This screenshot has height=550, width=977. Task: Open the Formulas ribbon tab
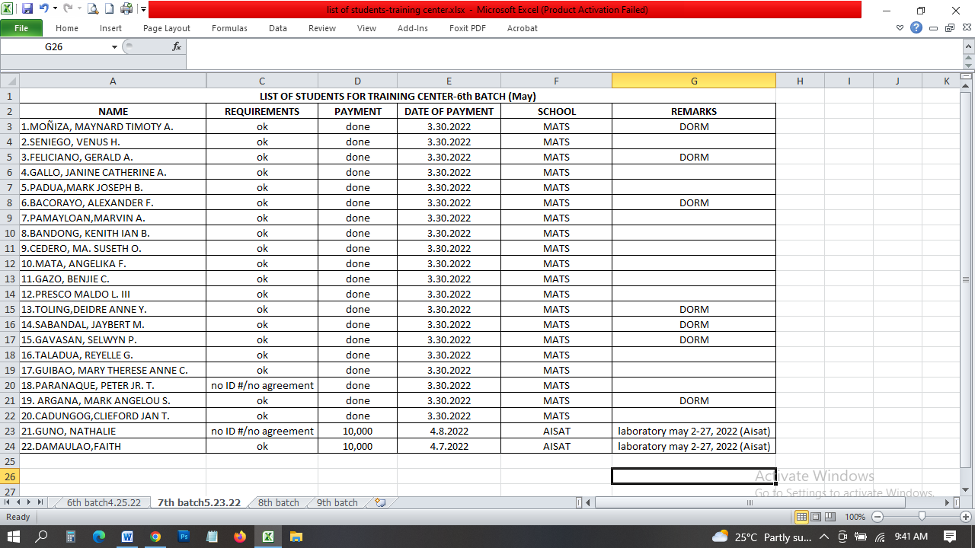[x=229, y=28]
